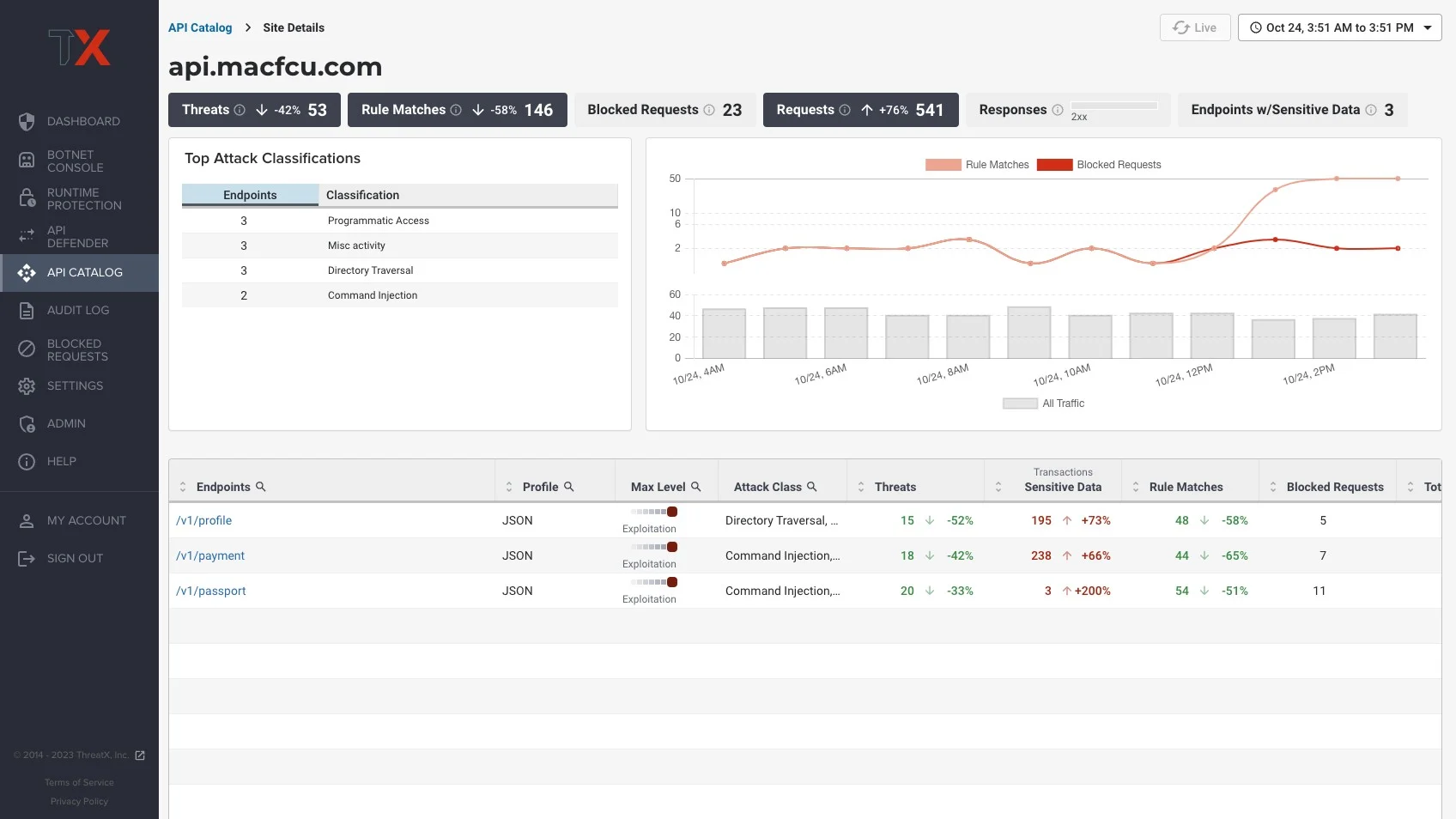Open the date range dropdown

tap(1340, 27)
